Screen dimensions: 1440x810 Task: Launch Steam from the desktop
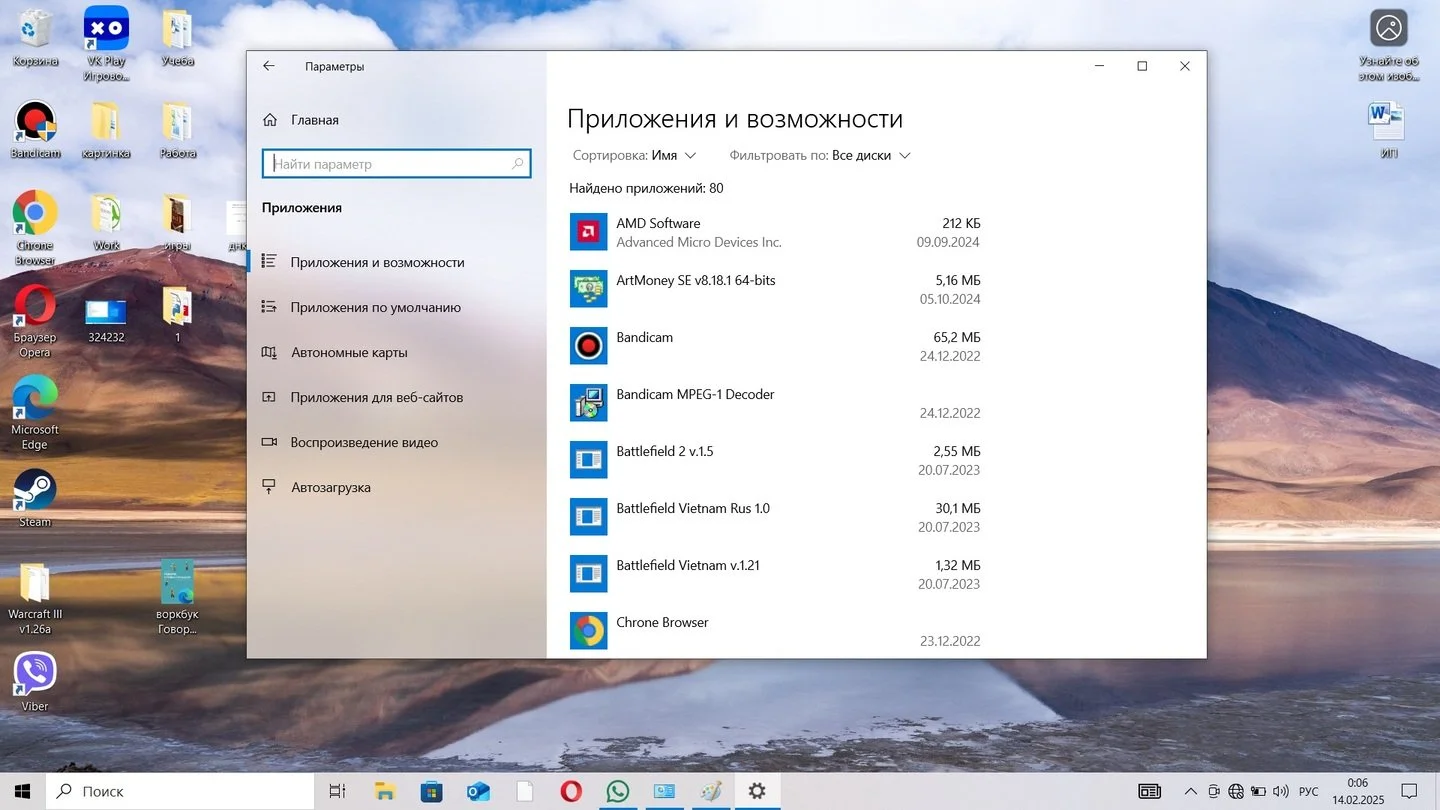(35, 498)
